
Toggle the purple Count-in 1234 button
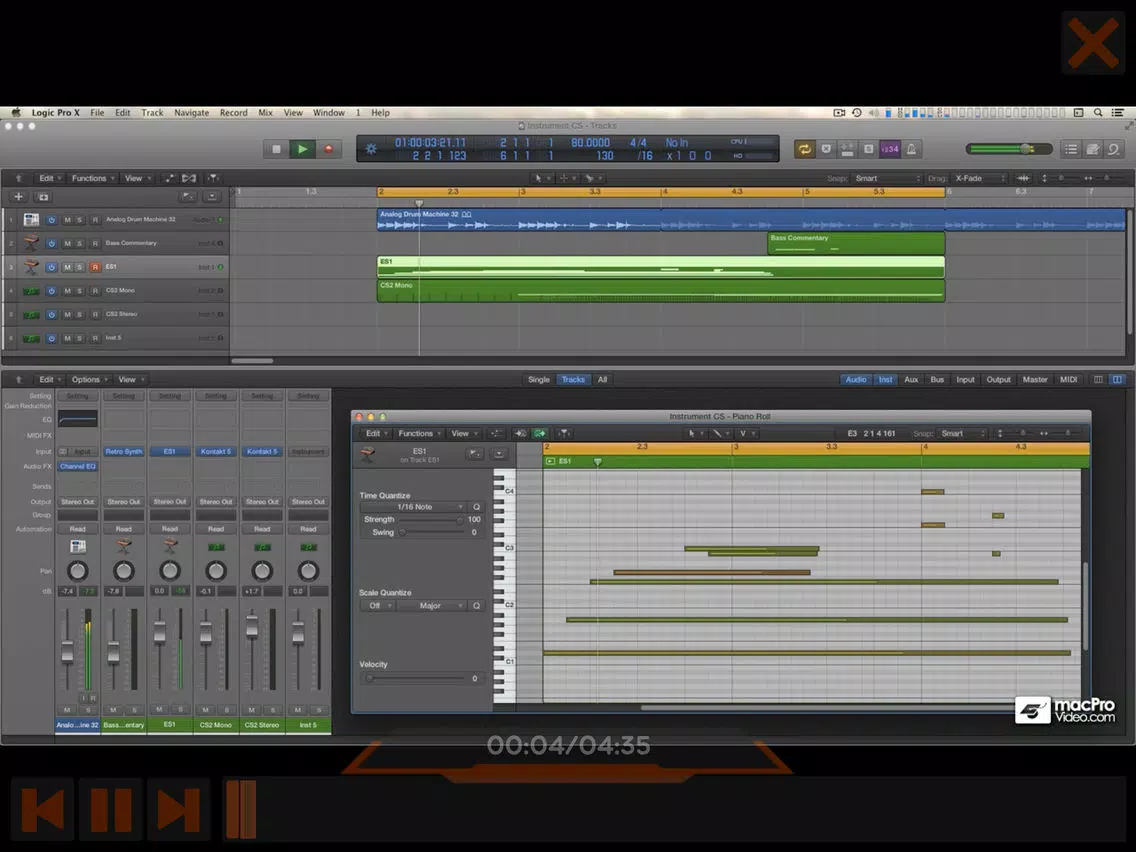coord(889,149)
